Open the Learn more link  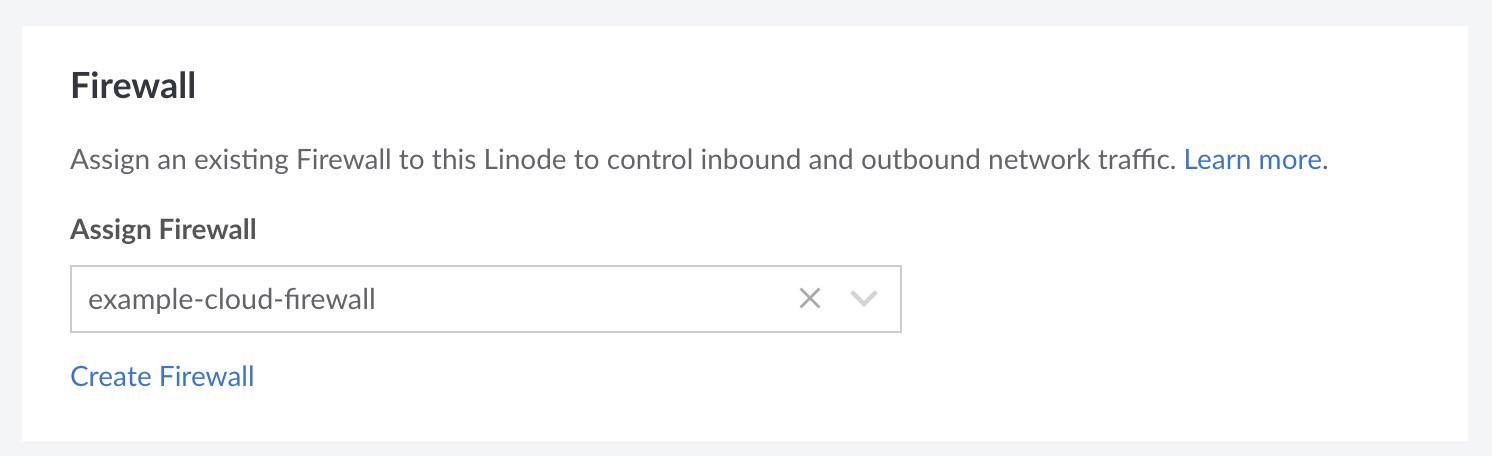point(1252,160)
